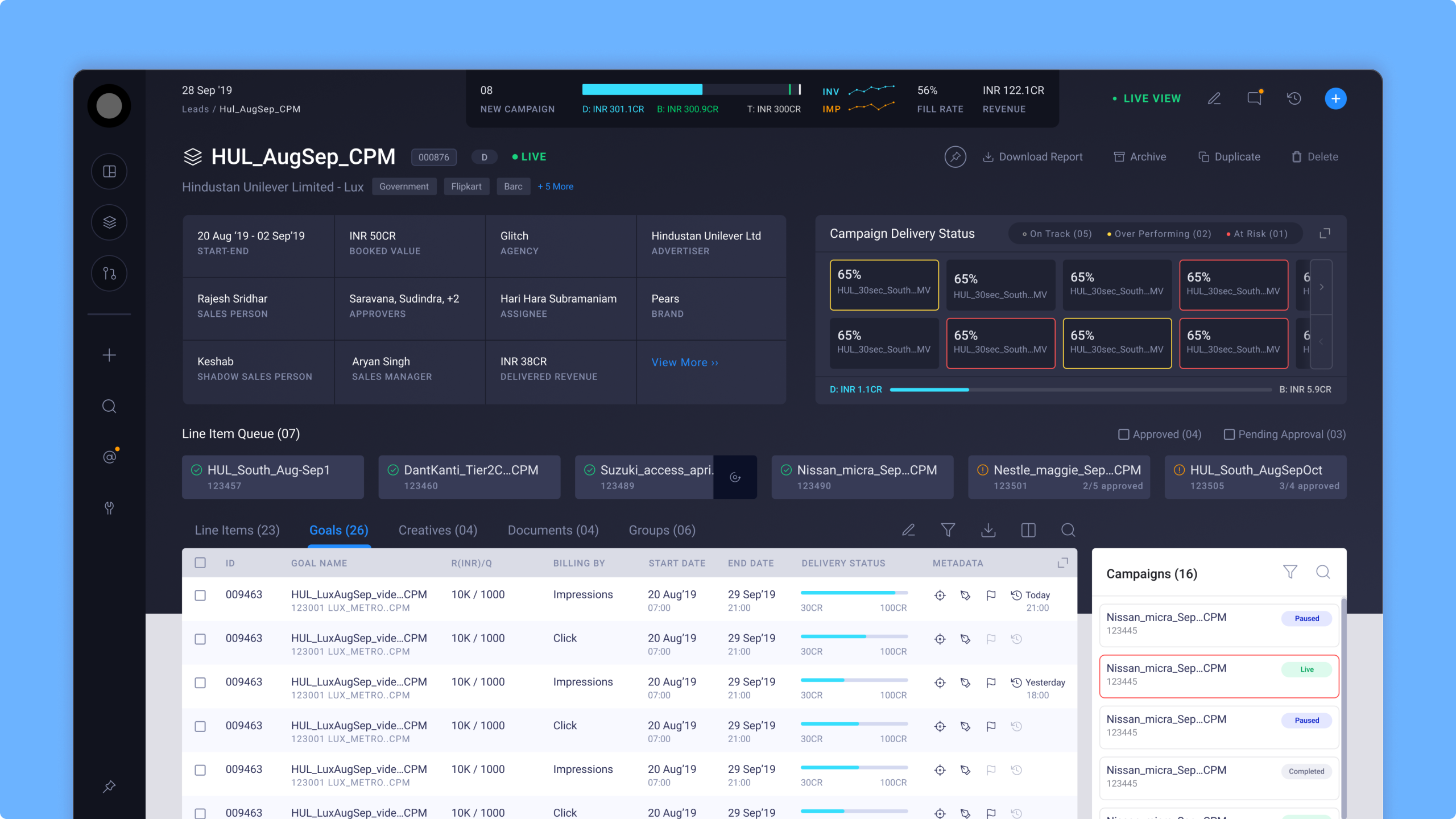Open the comments icon in top header
1456x819 pixels.
[1255, 98]
